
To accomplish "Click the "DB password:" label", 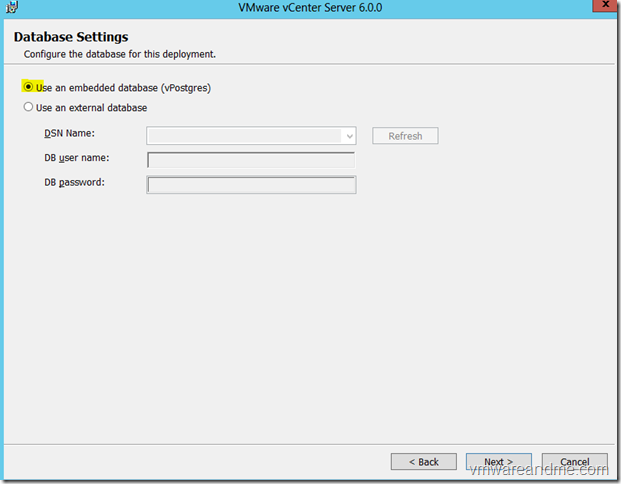I will pyautogui.click(x=74, y=182).
